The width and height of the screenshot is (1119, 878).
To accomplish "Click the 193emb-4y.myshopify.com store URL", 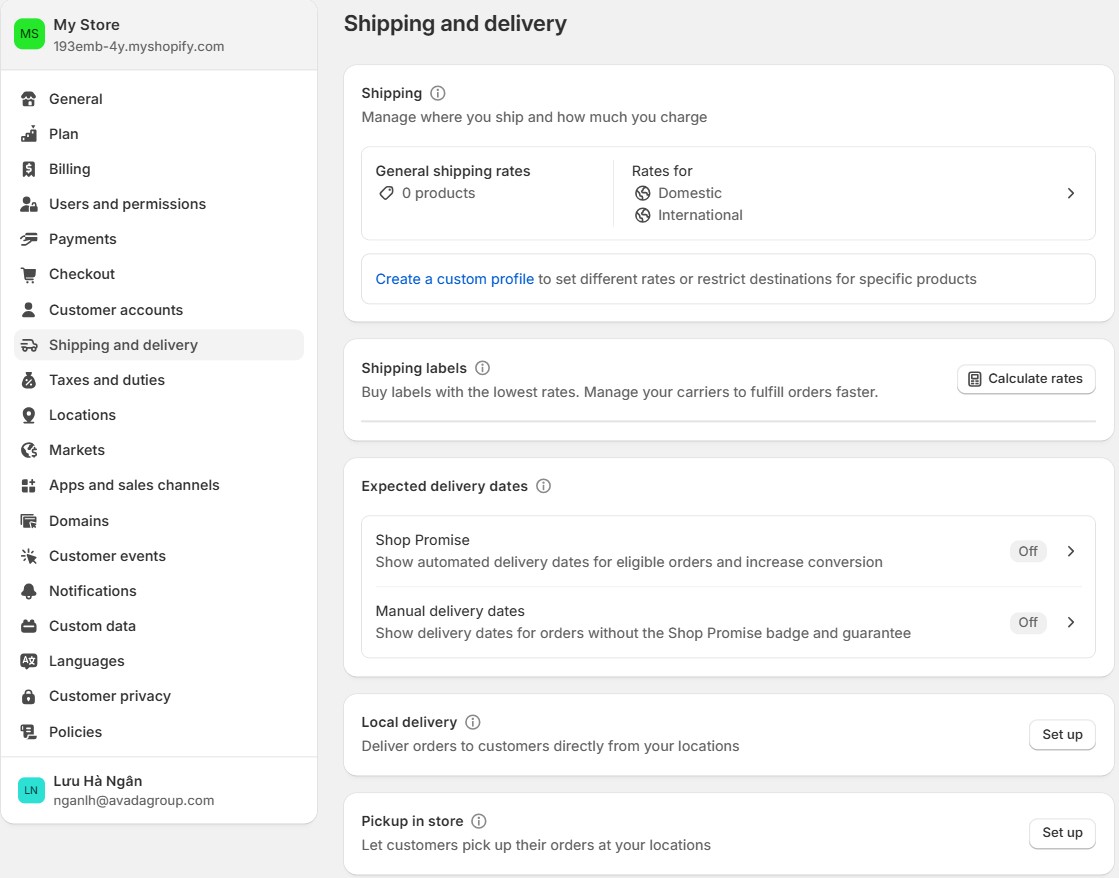I will pos(138,46).
